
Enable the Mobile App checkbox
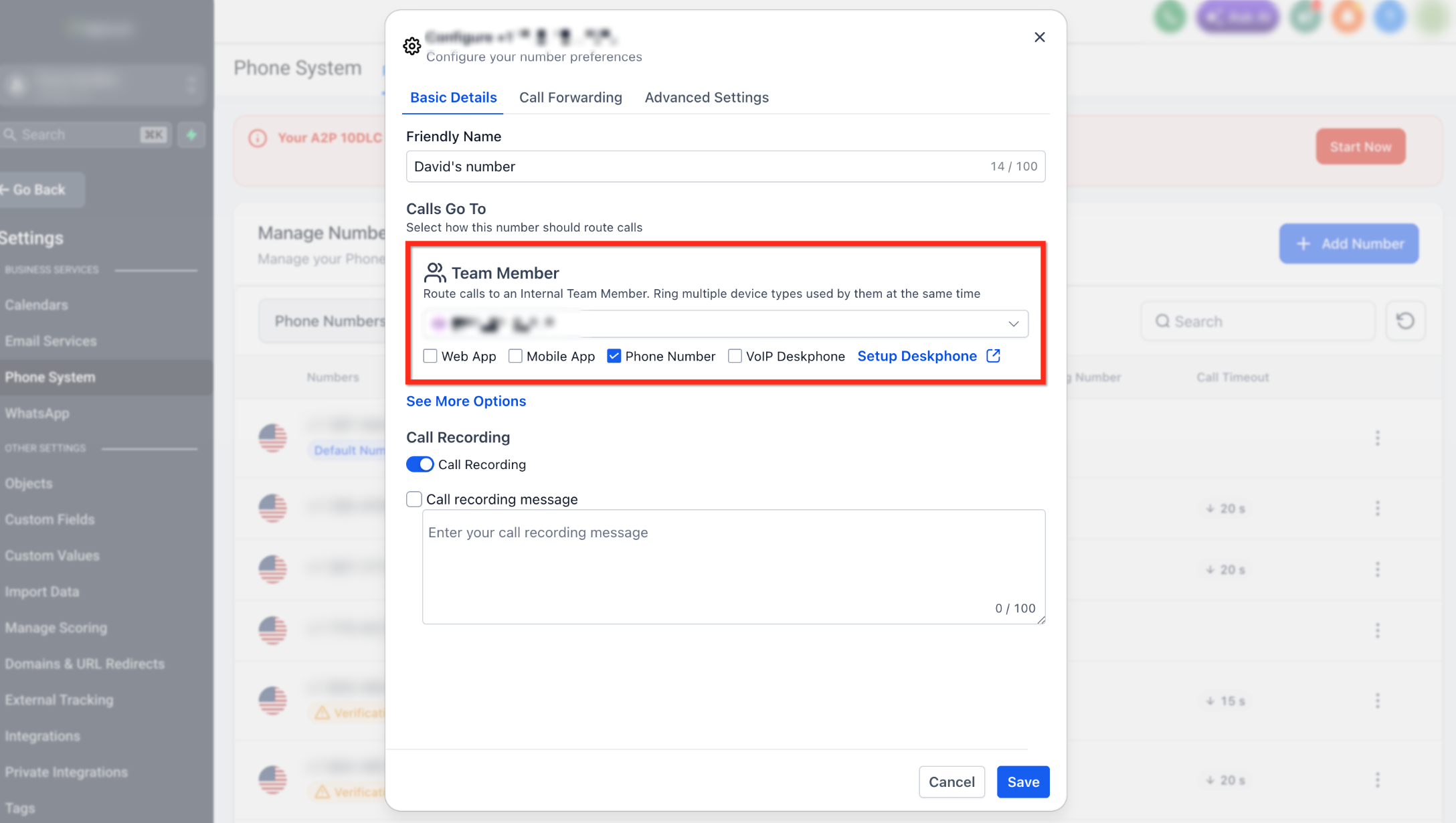pyautogui.click(x=515, y=356)
